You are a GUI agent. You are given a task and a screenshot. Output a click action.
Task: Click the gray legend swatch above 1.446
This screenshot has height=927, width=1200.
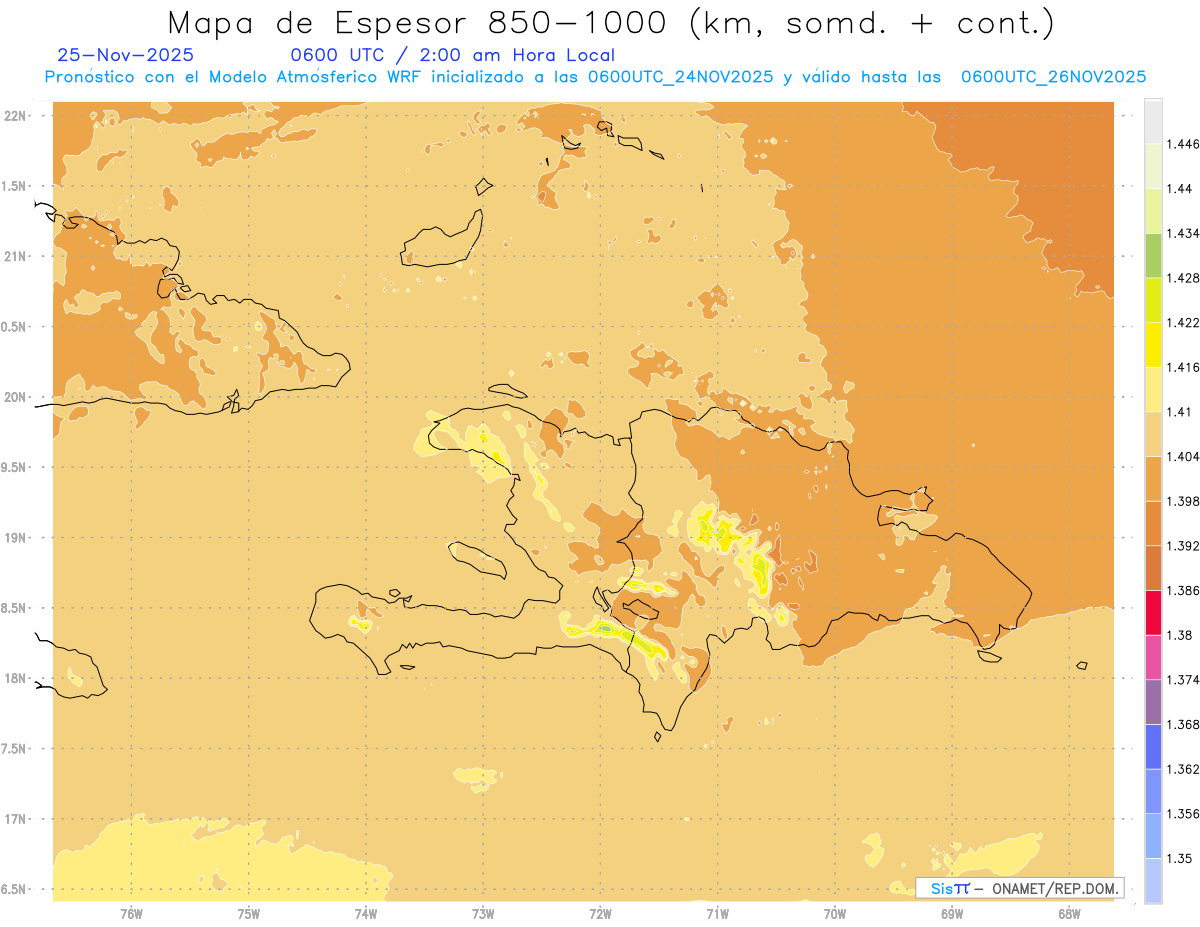(1153, 121)
